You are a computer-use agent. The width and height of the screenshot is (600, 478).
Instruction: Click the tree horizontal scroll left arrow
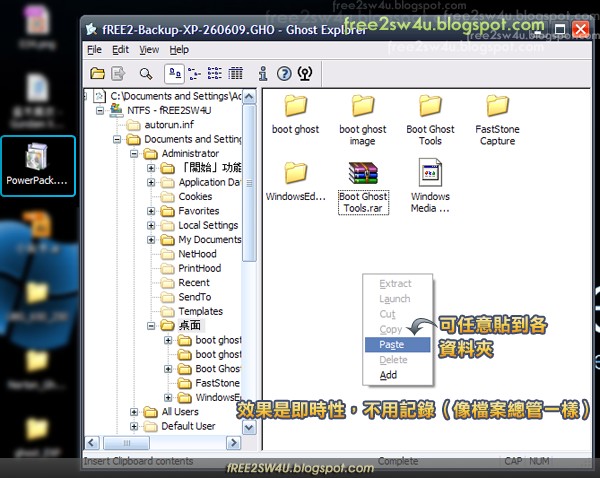coord(92,443)
